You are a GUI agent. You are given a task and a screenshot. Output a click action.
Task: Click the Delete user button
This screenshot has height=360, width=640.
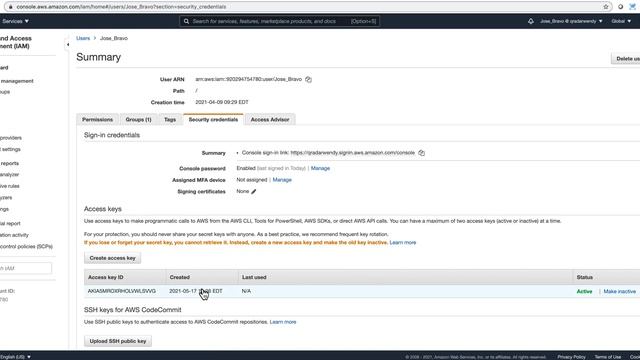626,59
